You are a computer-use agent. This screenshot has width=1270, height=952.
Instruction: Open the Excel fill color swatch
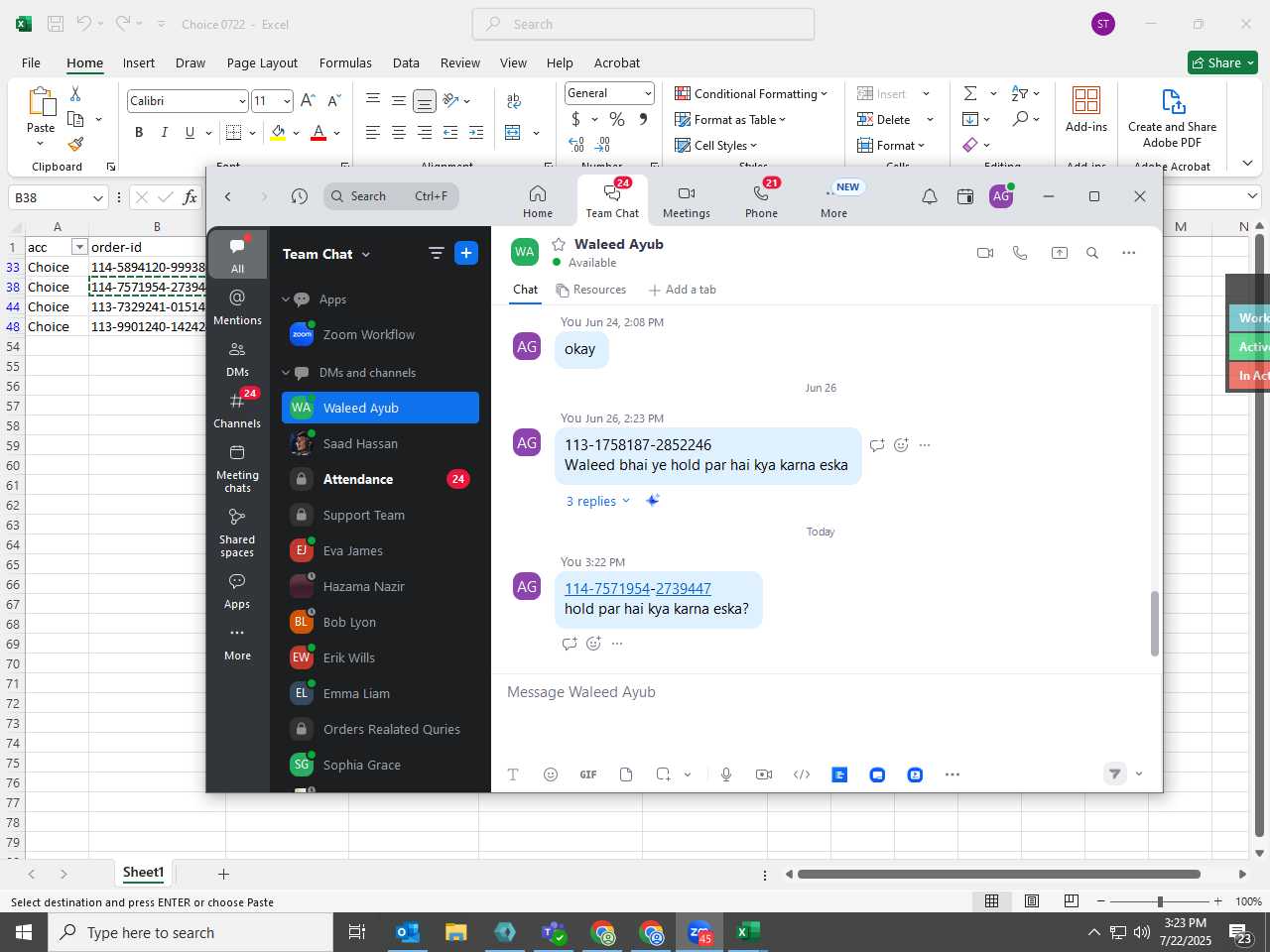click(278, 132)
